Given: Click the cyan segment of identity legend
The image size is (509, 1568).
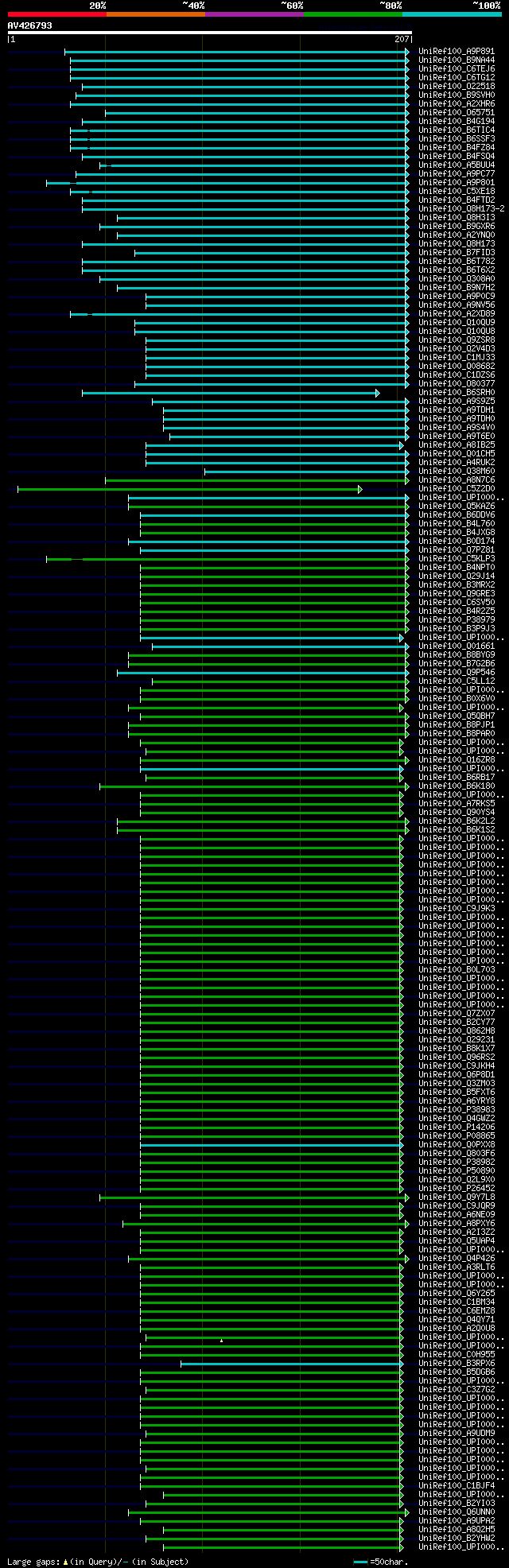Looking at the screenshot, I should coord(452,14).
